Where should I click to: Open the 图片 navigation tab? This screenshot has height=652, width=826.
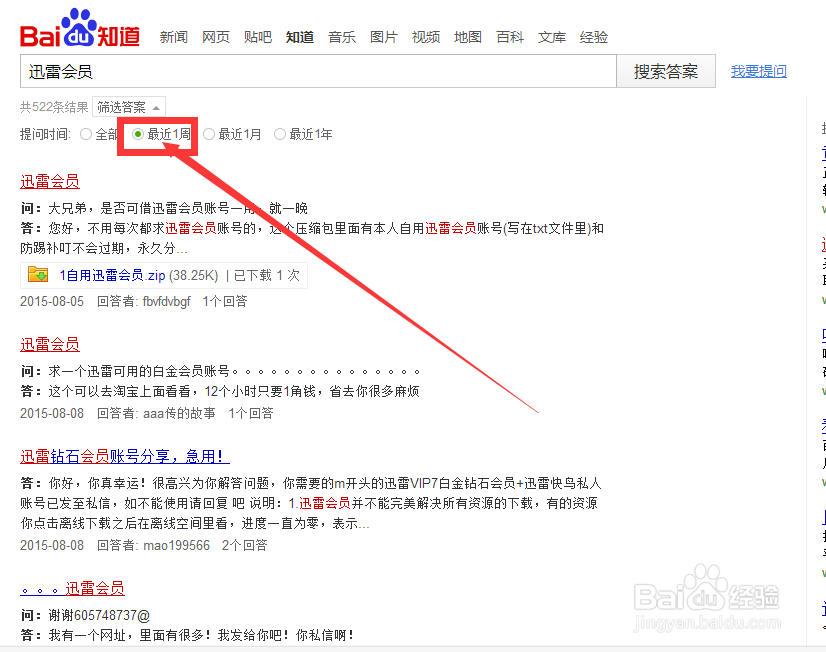pos(384,37)
